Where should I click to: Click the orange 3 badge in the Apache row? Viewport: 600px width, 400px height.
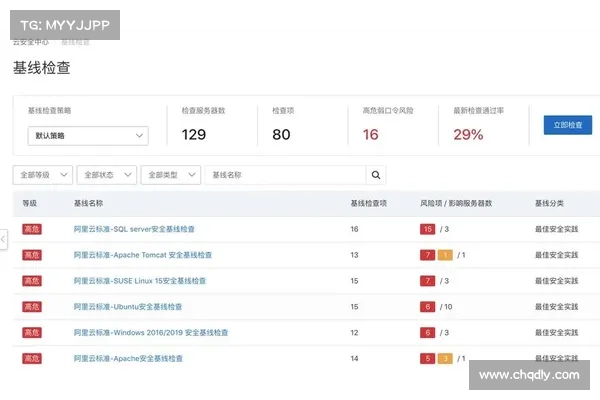click(x=445, y=358)
